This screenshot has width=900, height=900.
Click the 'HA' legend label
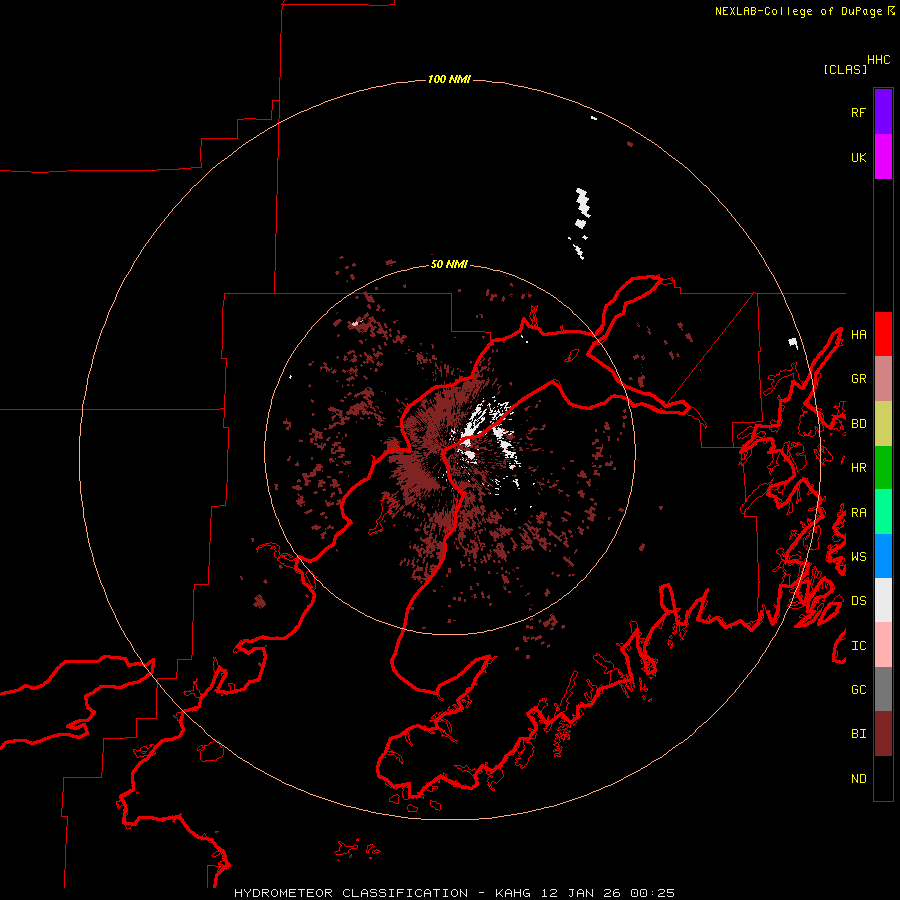pyautogui.click(x=858, y=335)
